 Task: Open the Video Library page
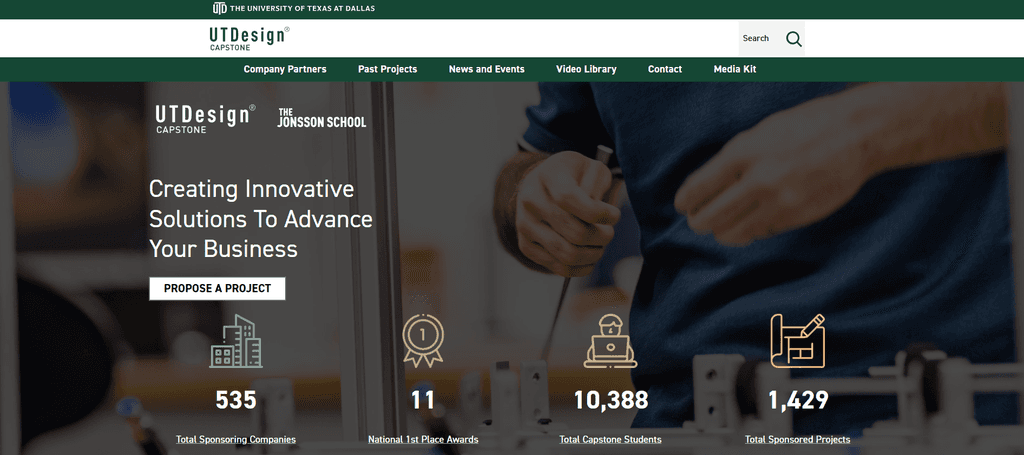pos(586,69)
